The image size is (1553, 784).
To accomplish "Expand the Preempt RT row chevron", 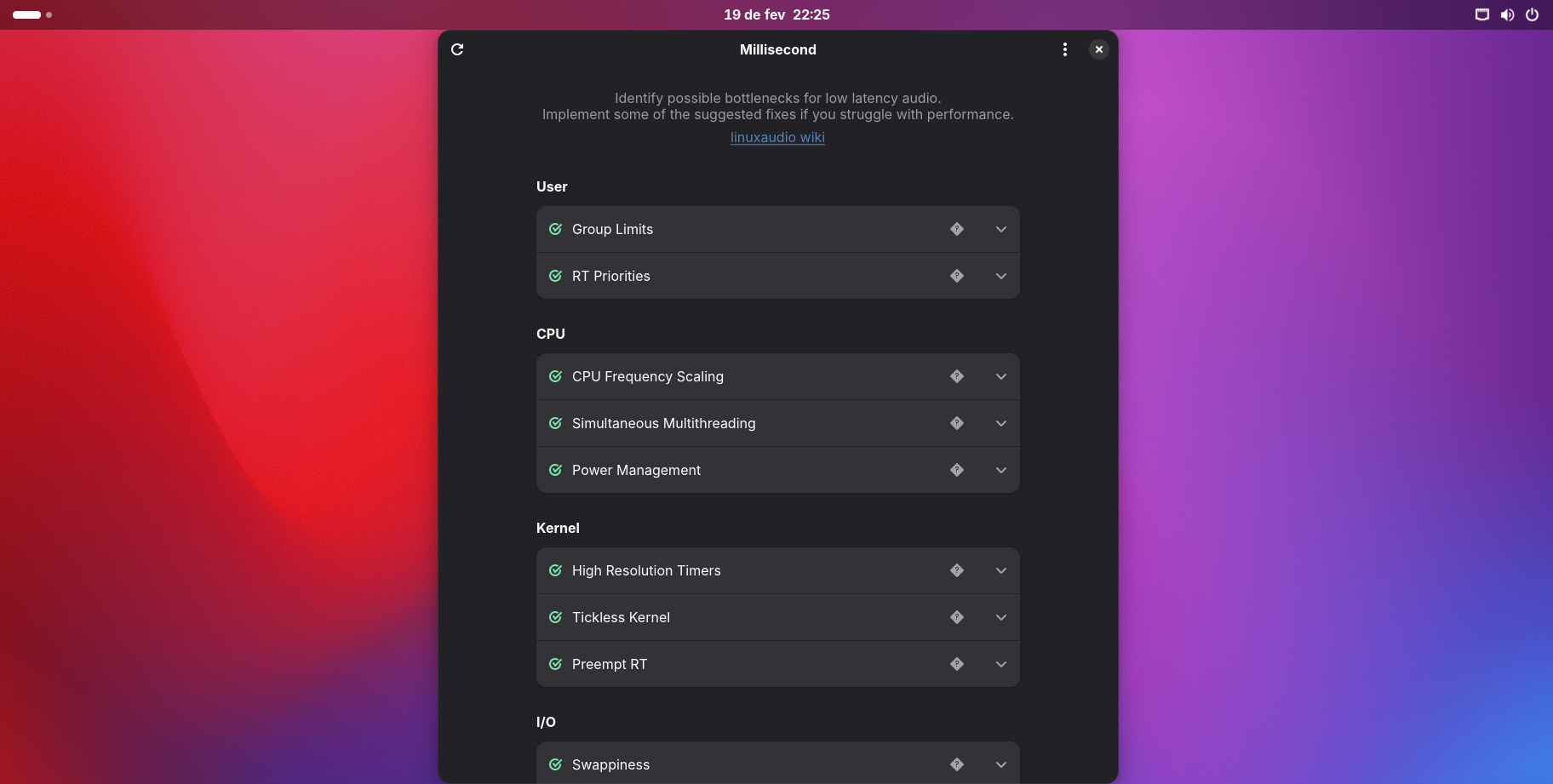I will click(x=1001, y=664).
